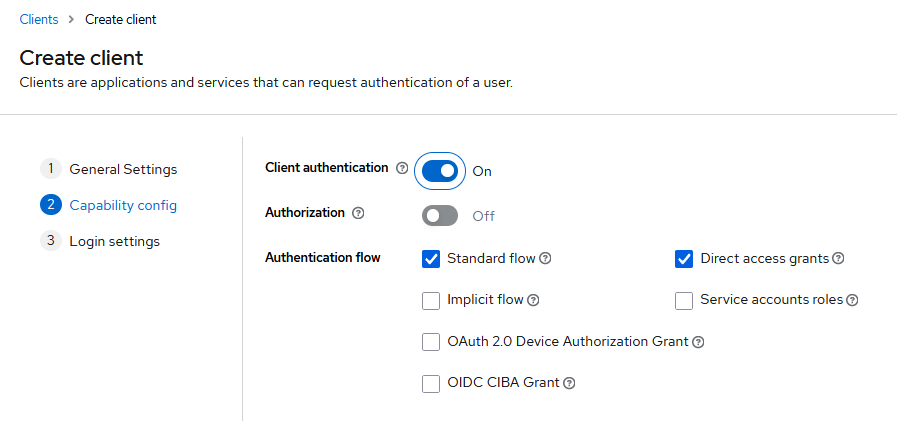Open Login settings wizard step
Screen dimensions: 897x421
point(114,241)
